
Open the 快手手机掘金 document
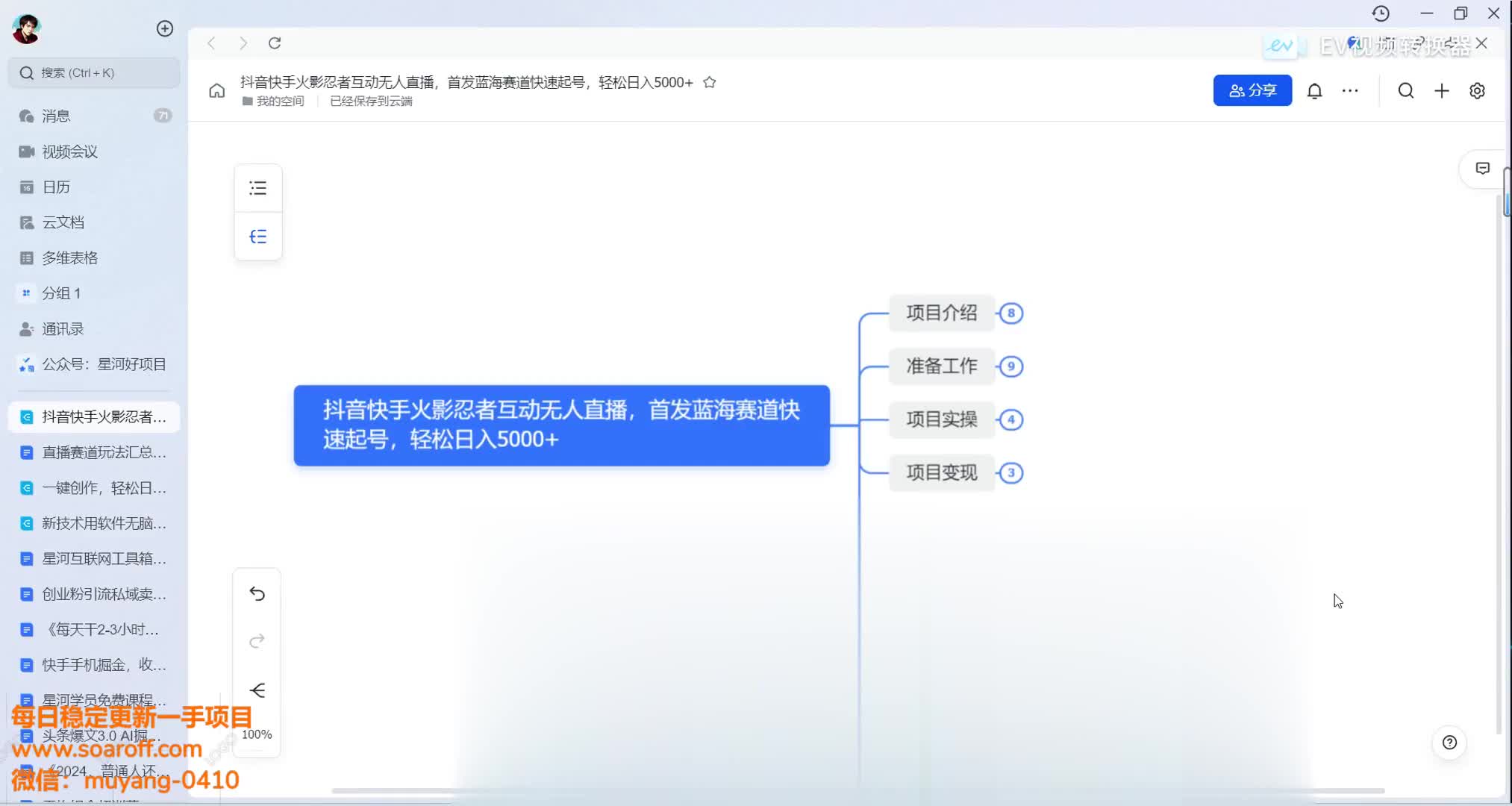(94, 665)
